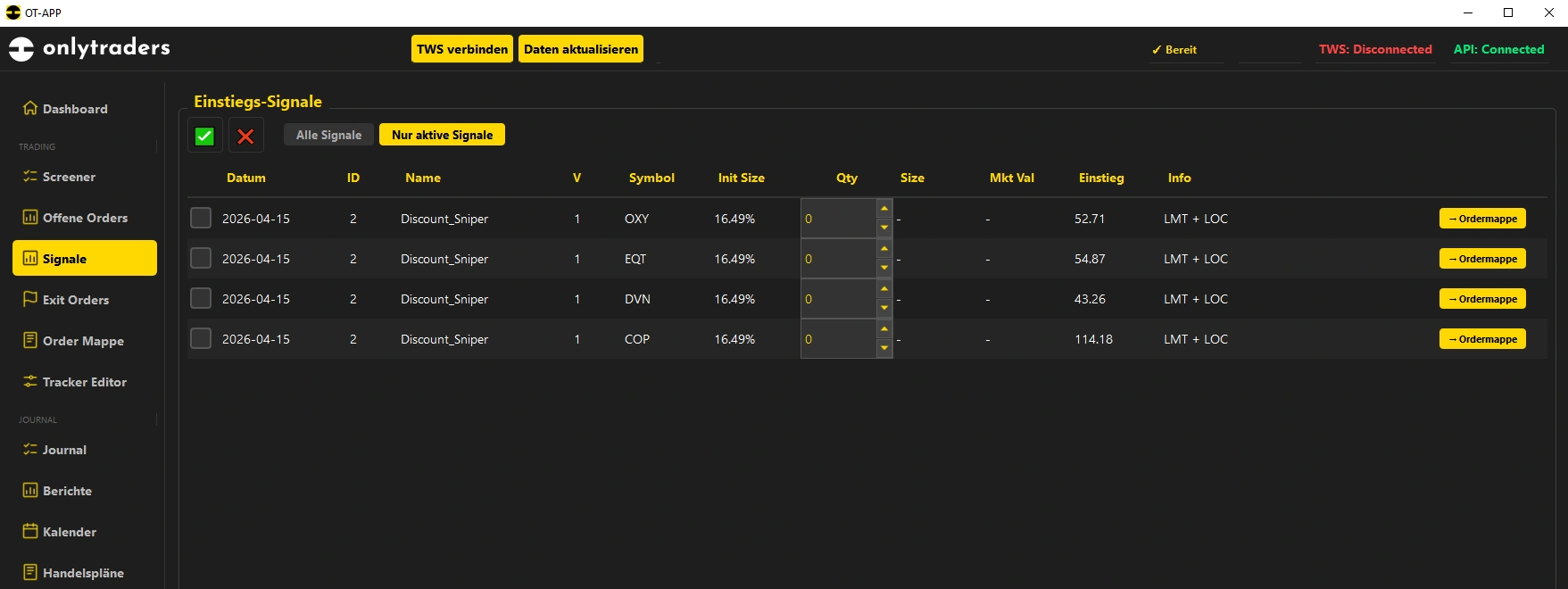Select the COP signal row checkbox

(x=201, y=339)
